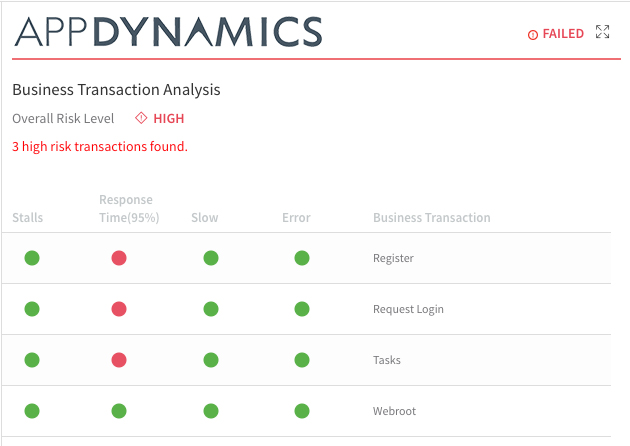Select the Tasks business transaction

(386, 360)
